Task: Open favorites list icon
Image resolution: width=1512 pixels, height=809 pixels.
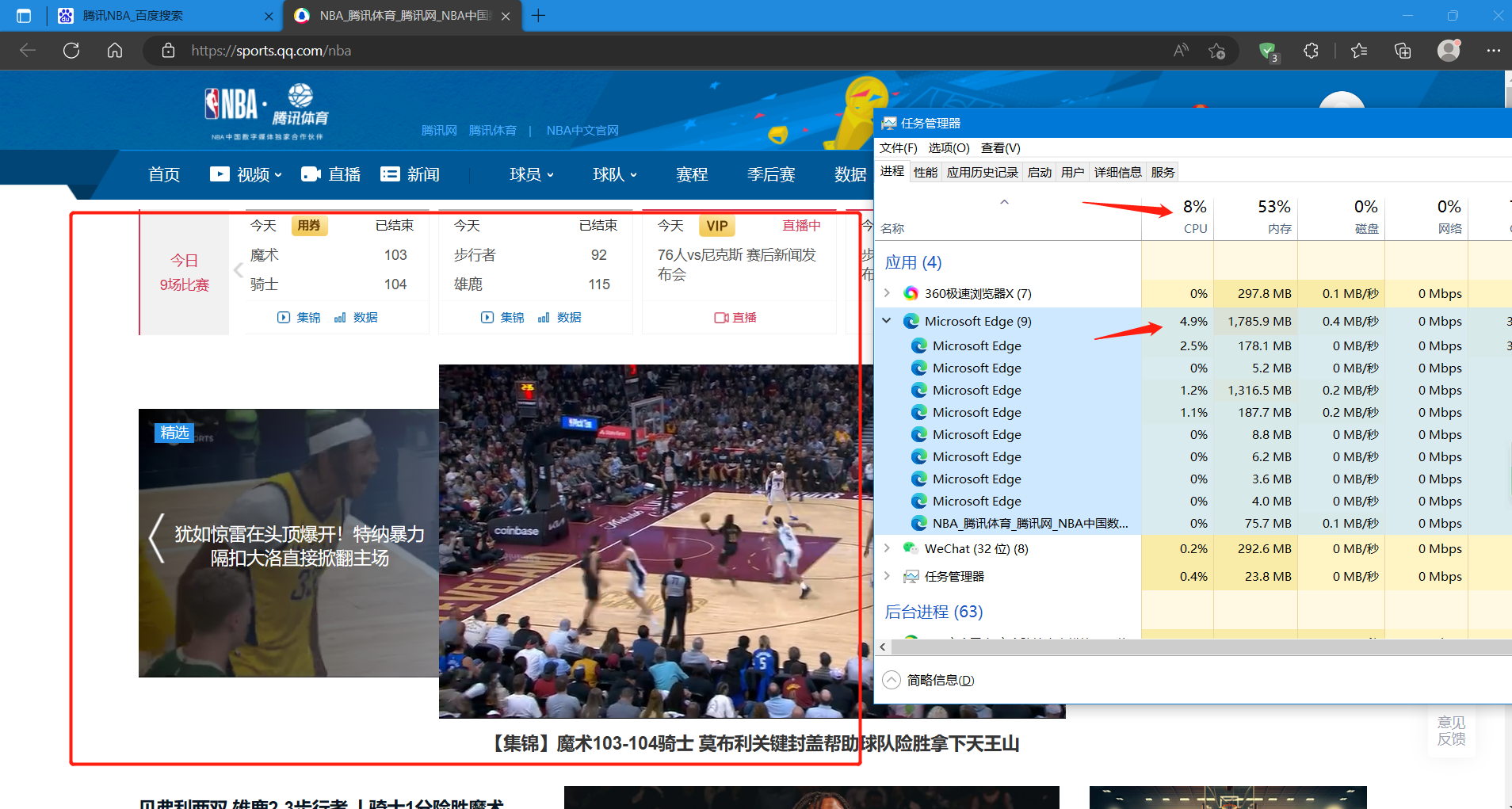Action: tap(1359, 51)
